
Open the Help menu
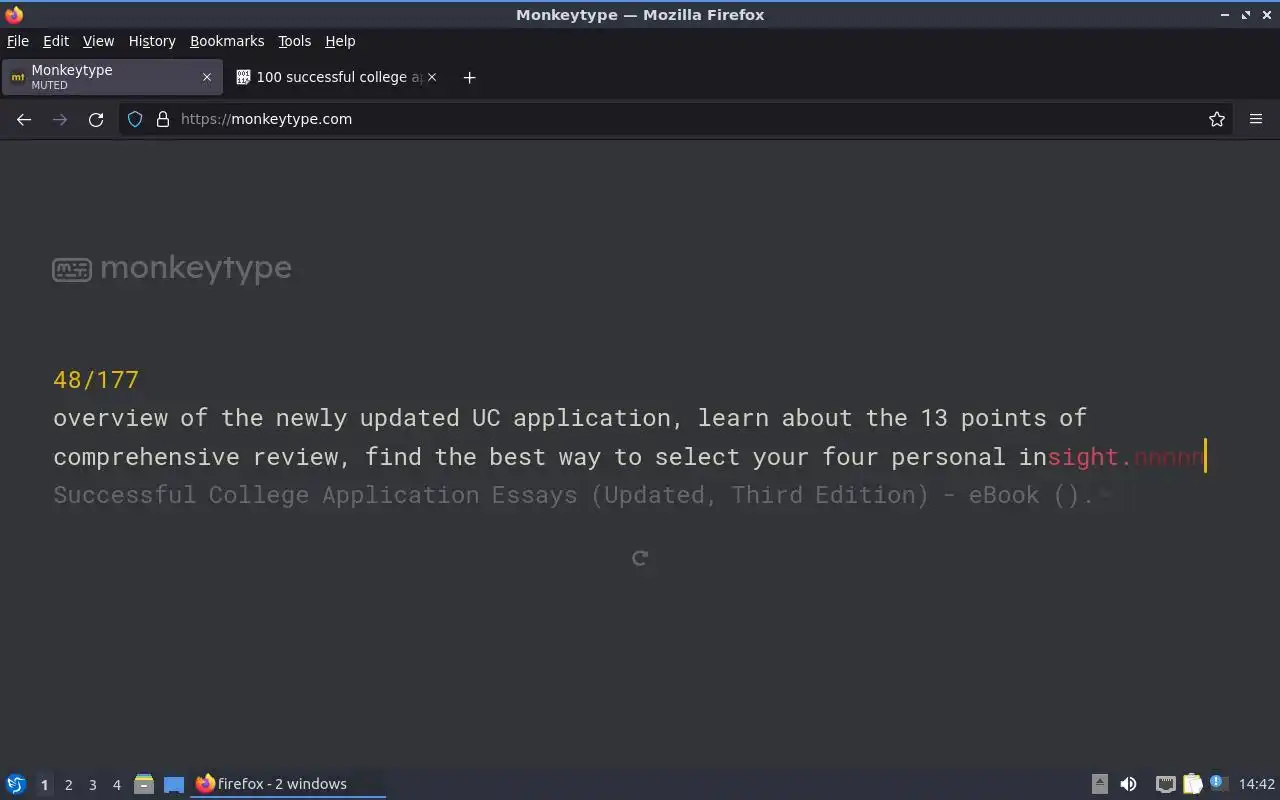click(340, 41)
